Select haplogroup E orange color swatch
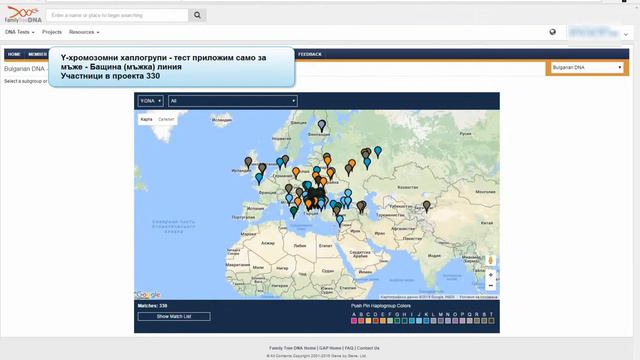The width and height of the screenshot is (640, 360). point(383,321)
